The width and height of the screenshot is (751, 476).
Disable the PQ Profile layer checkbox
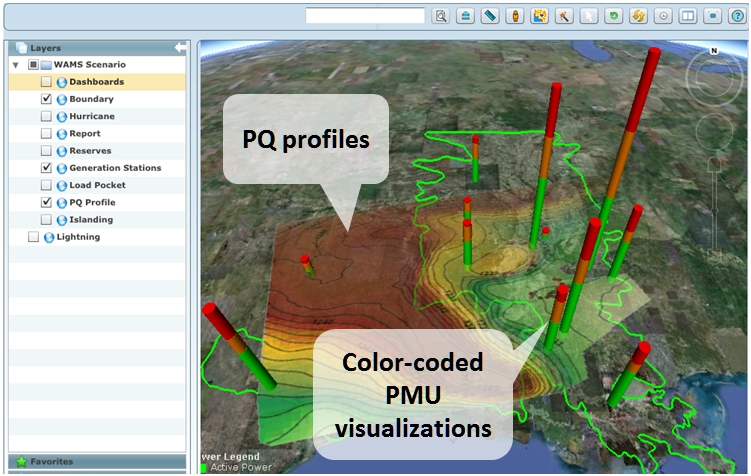tap(46, 202)
